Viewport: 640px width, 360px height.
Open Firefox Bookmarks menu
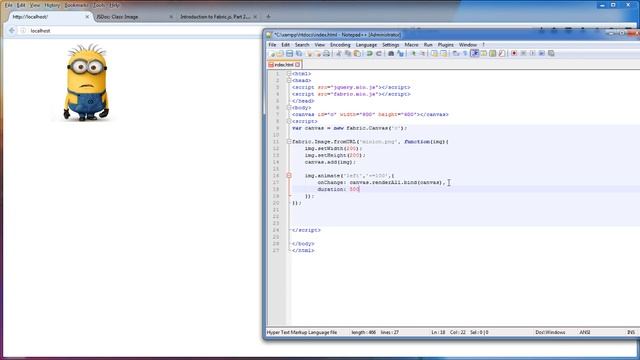click(x=76, y=5)
